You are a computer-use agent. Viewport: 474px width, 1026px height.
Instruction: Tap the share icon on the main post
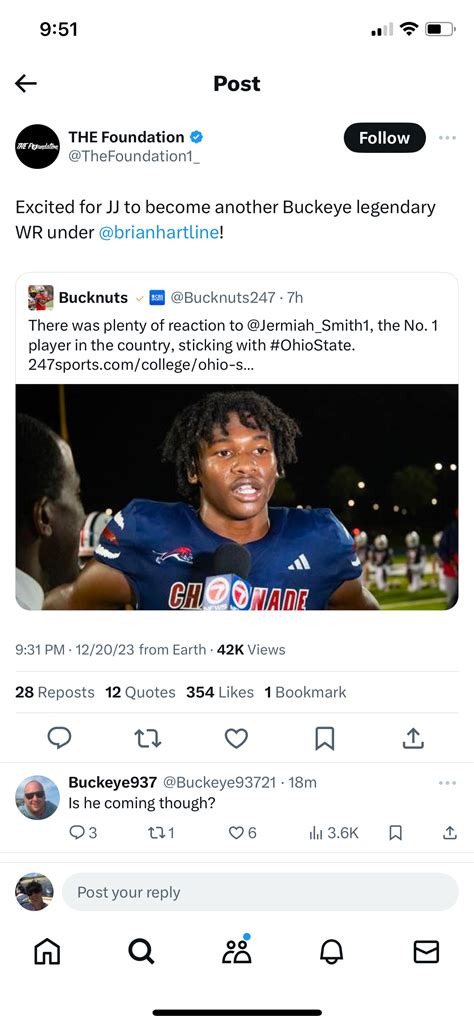coord(413,738)
